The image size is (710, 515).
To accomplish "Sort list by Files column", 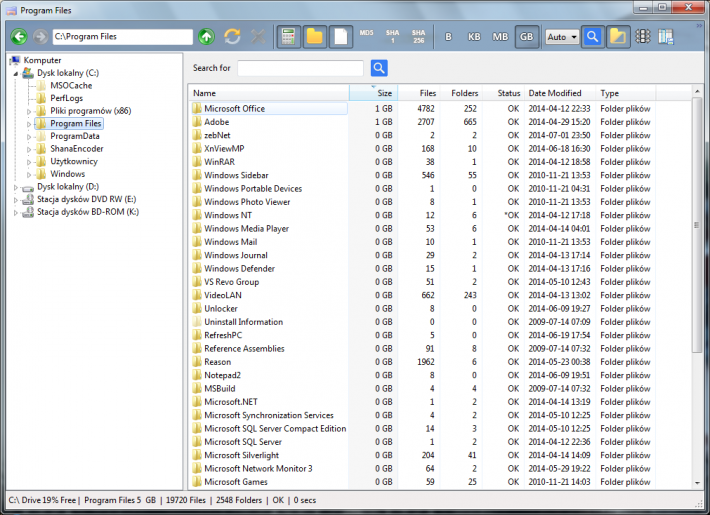I will point(418,93).
